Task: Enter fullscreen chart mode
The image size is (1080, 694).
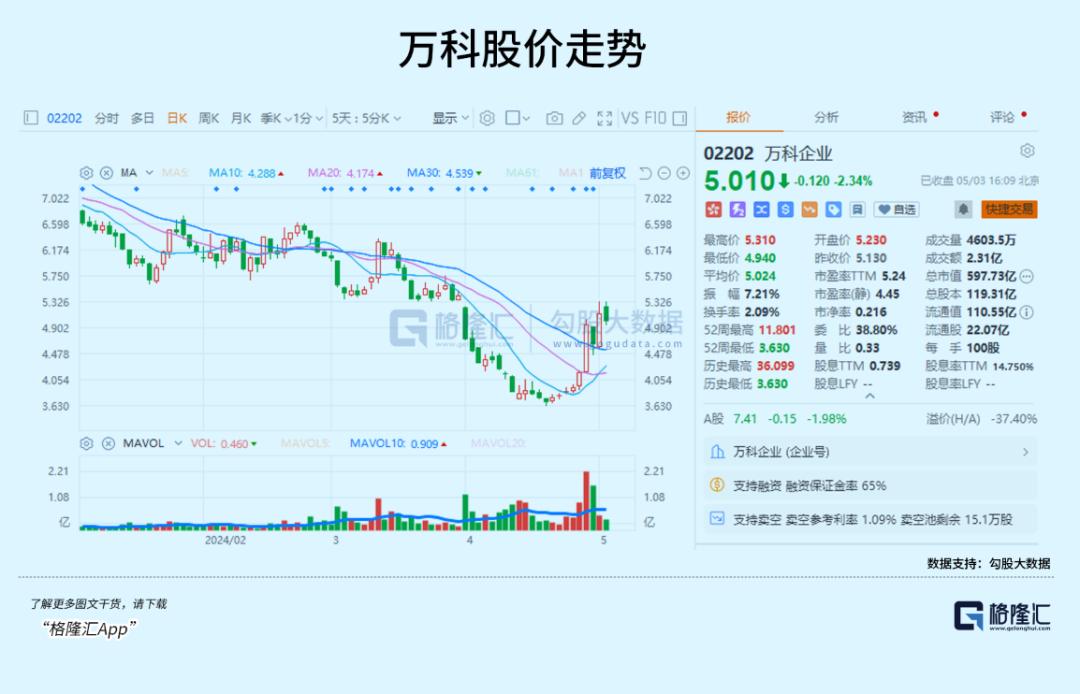Action: coord(604,118)
